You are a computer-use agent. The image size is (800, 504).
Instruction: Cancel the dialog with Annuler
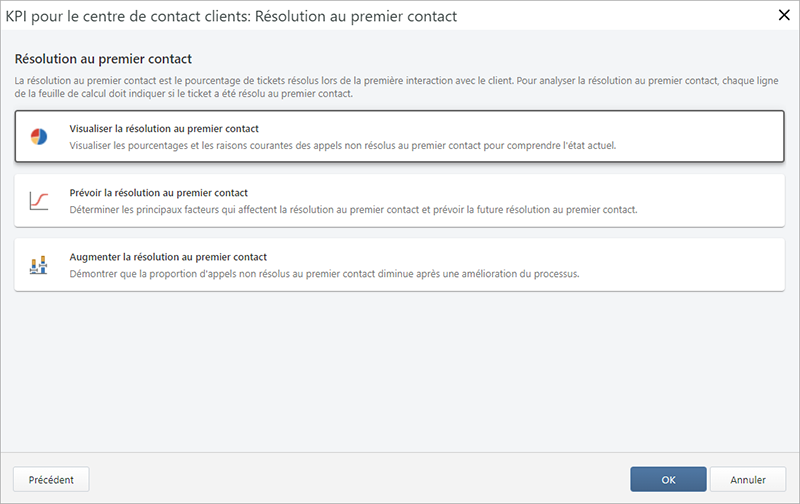point(748,479)
